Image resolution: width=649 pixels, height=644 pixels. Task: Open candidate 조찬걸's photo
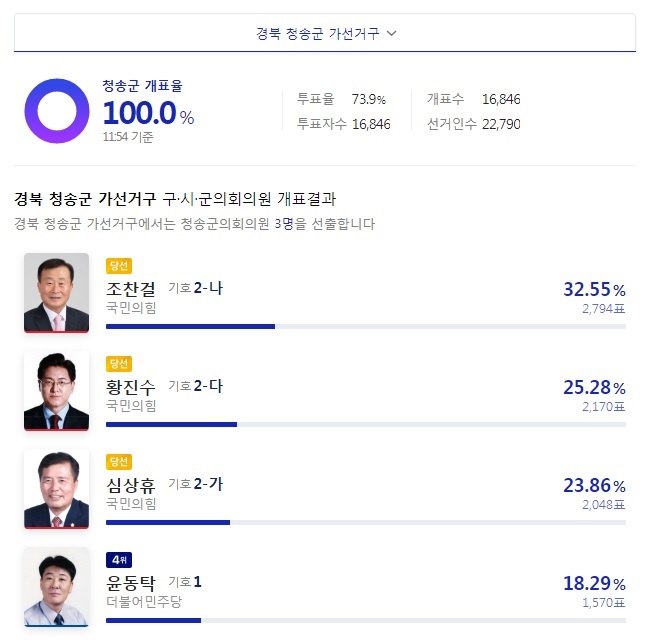[56, 293]
